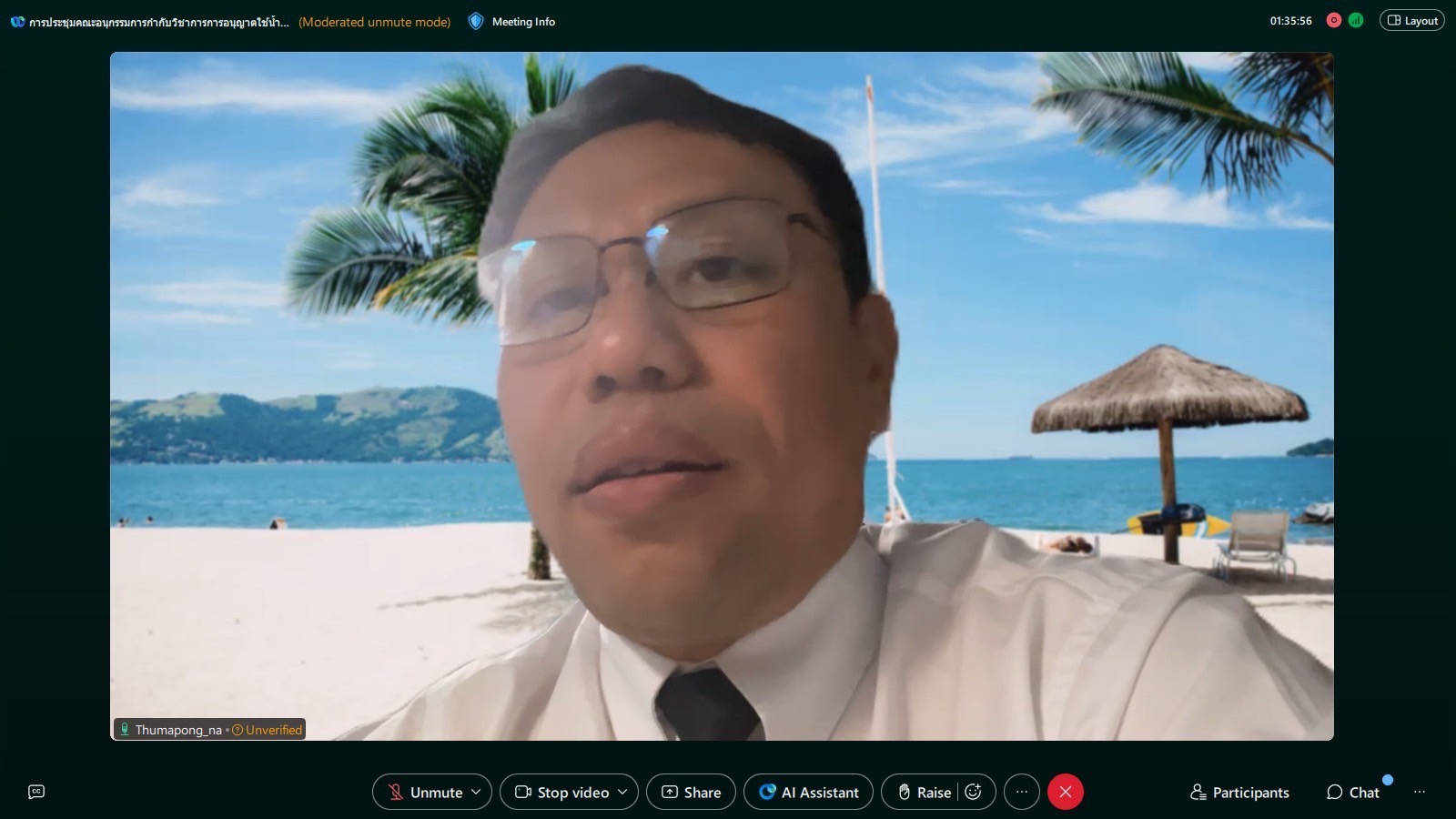
Task: Expand the audio options arrow beside Unmute
Action: [x=476, y=792]
